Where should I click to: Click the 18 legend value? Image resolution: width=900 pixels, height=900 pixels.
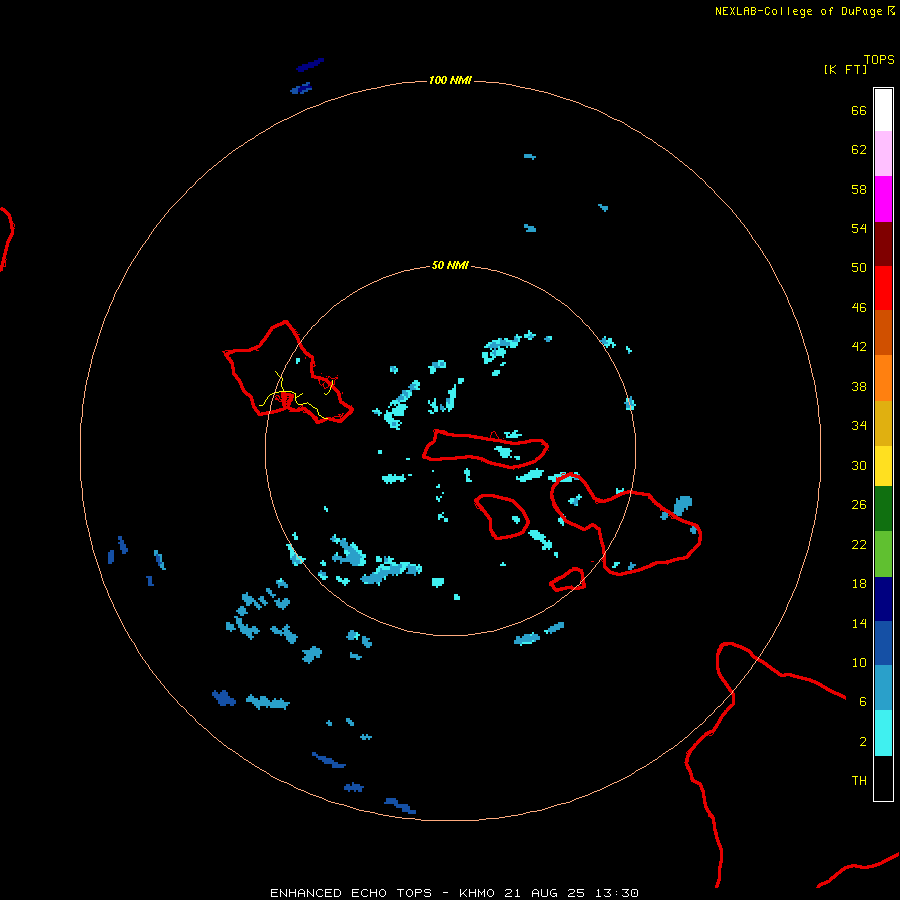pos(859,583)
